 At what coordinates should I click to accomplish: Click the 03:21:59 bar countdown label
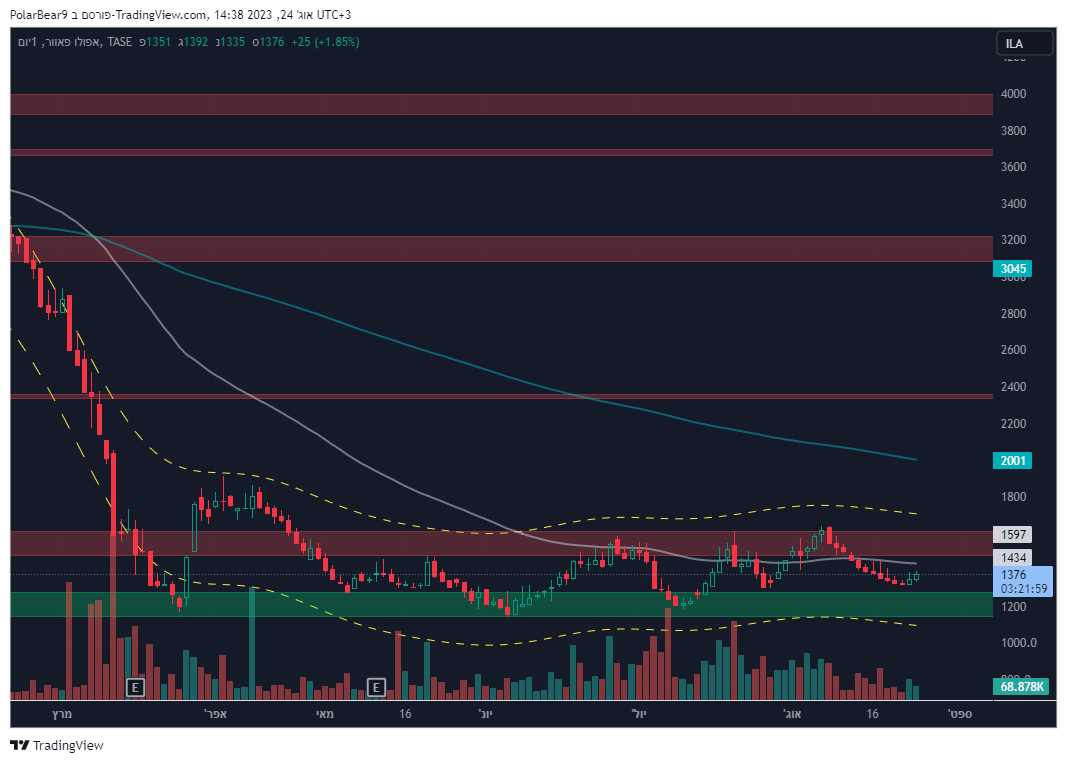[1023, 589]
